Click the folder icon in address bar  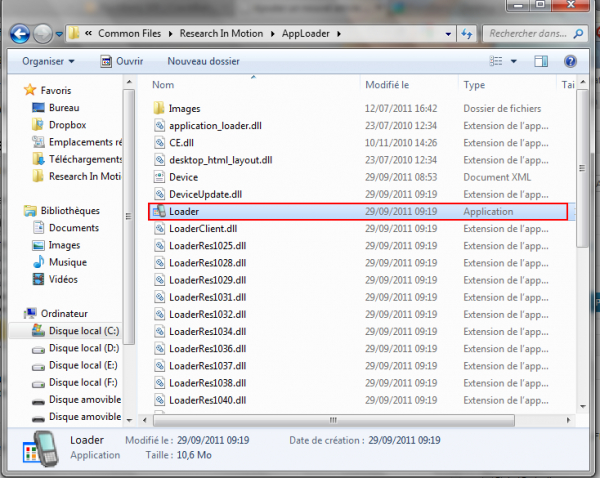[x=74, y=34]
